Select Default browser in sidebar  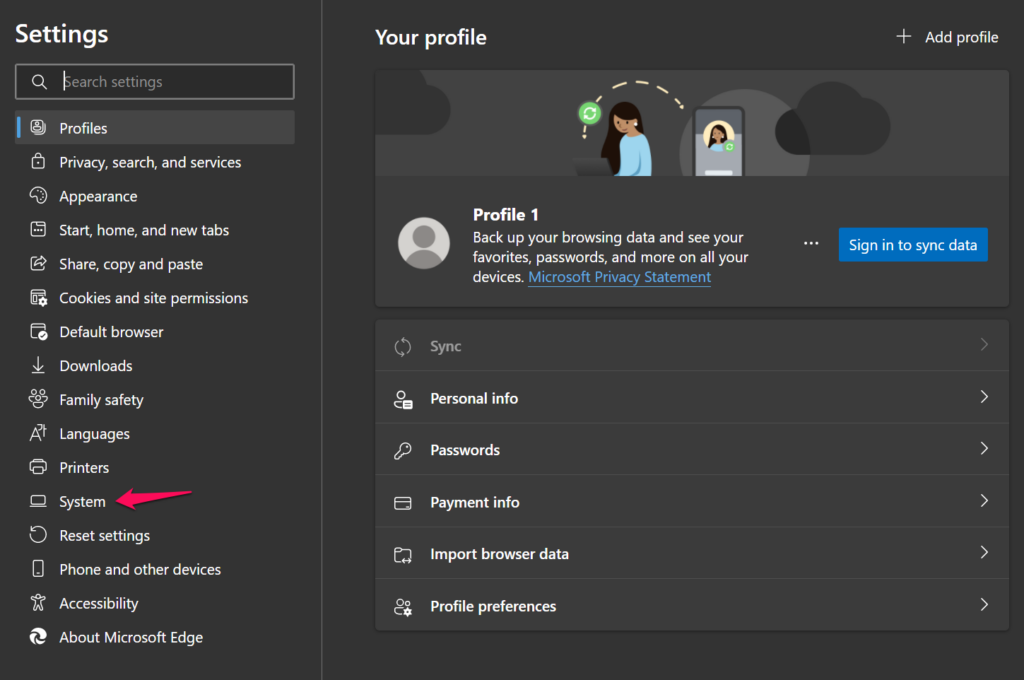tap(155, 332)
